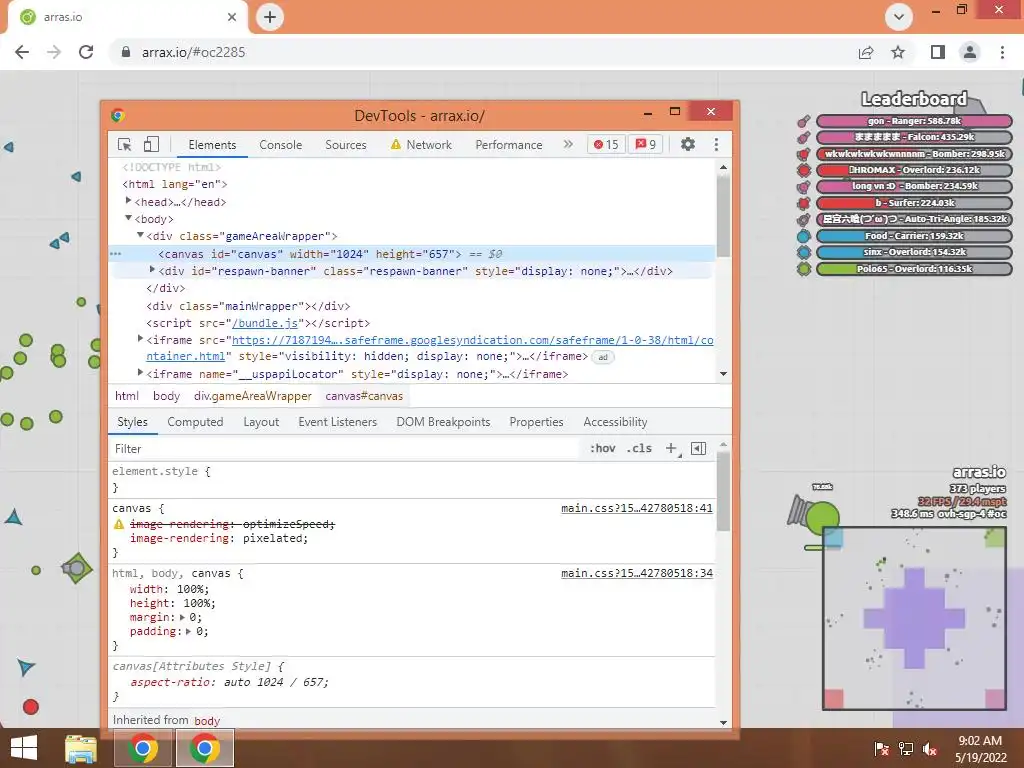This screenshot has height=768, width=1024.
Task: Click the network tray icon
Action: pos(906,749)
